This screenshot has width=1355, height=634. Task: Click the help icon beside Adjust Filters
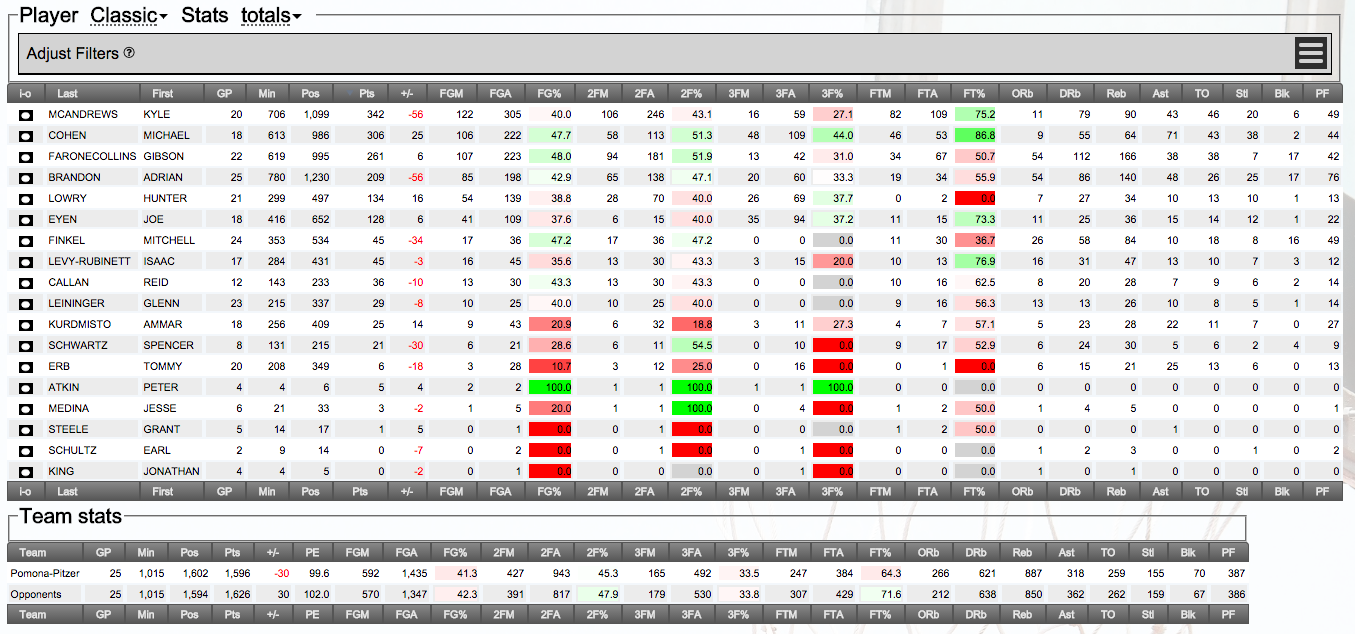tap(129, 53)
